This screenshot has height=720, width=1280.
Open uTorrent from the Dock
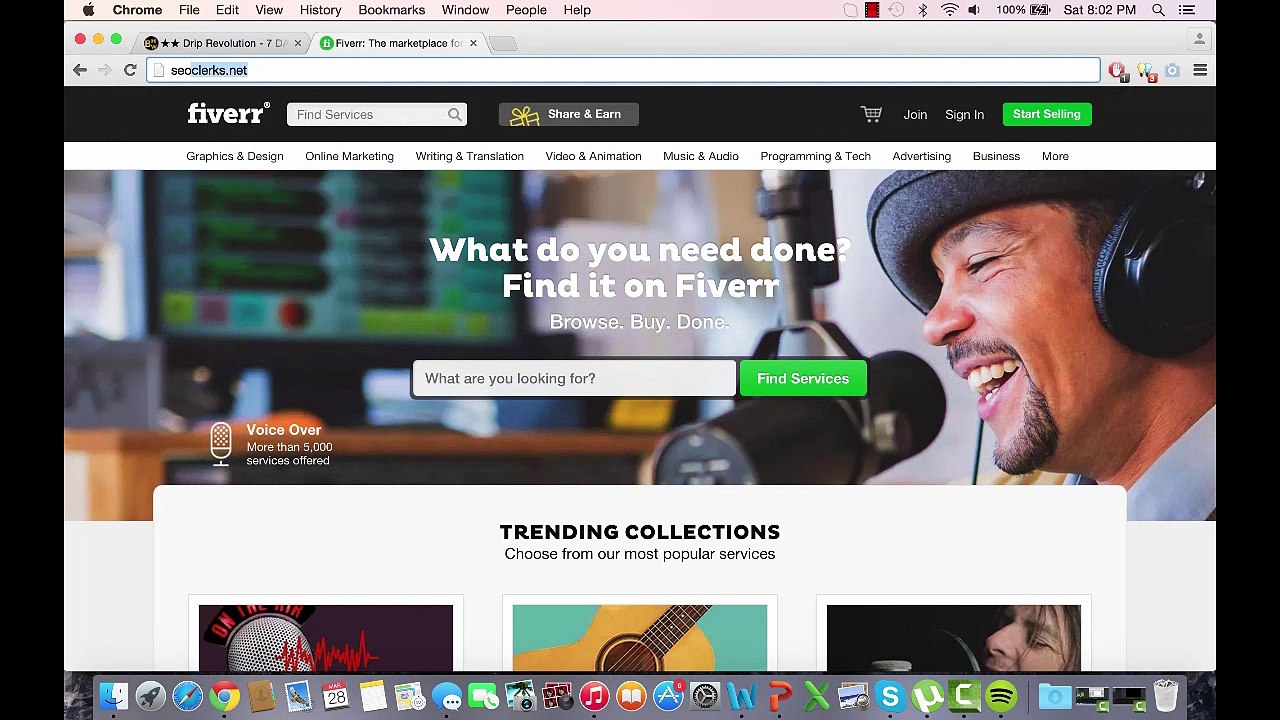pos(927,696)
